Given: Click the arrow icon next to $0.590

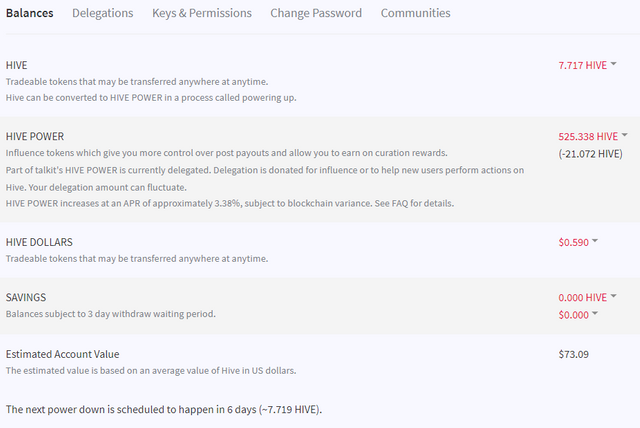Looking at the screenshot, I should click(x=595, y=241).
